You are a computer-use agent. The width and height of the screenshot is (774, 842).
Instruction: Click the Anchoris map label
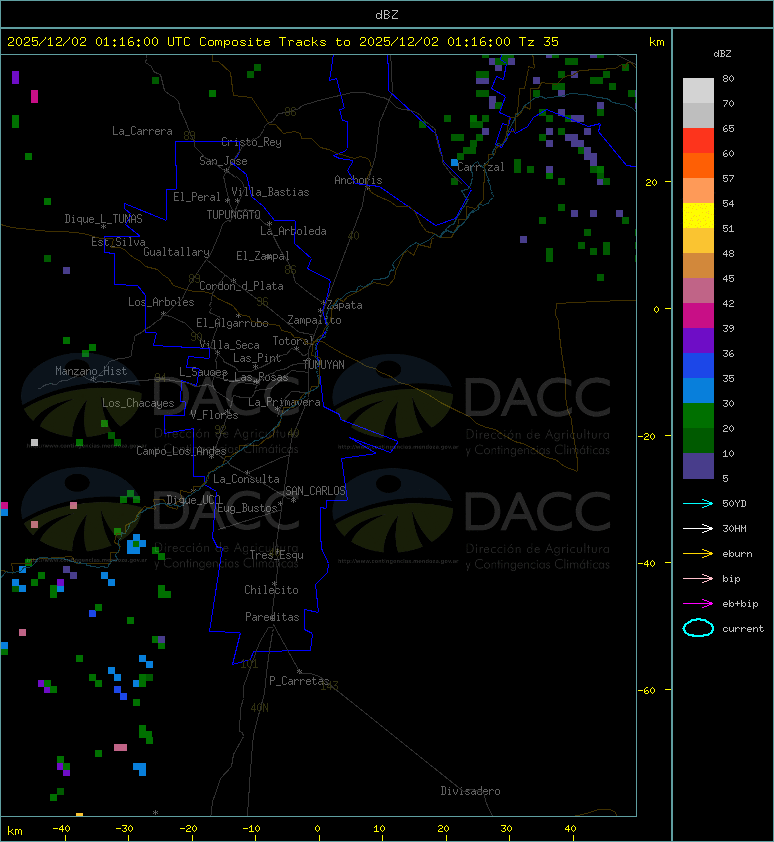click(358, 180)
